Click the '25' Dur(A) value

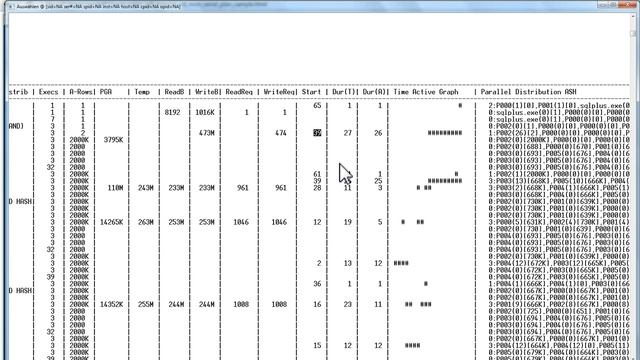tap(378, 181)
